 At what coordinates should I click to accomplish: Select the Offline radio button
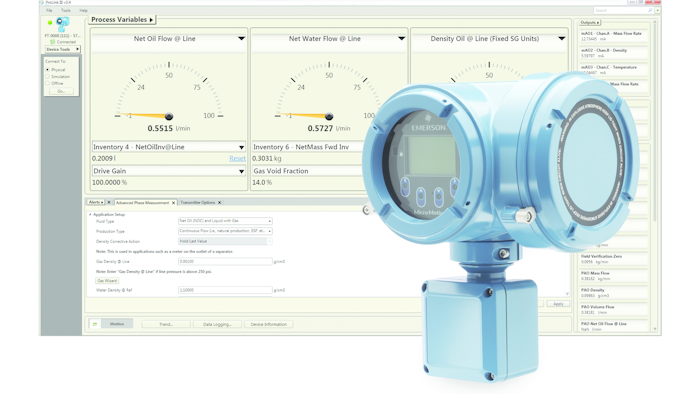pos(48,83)
